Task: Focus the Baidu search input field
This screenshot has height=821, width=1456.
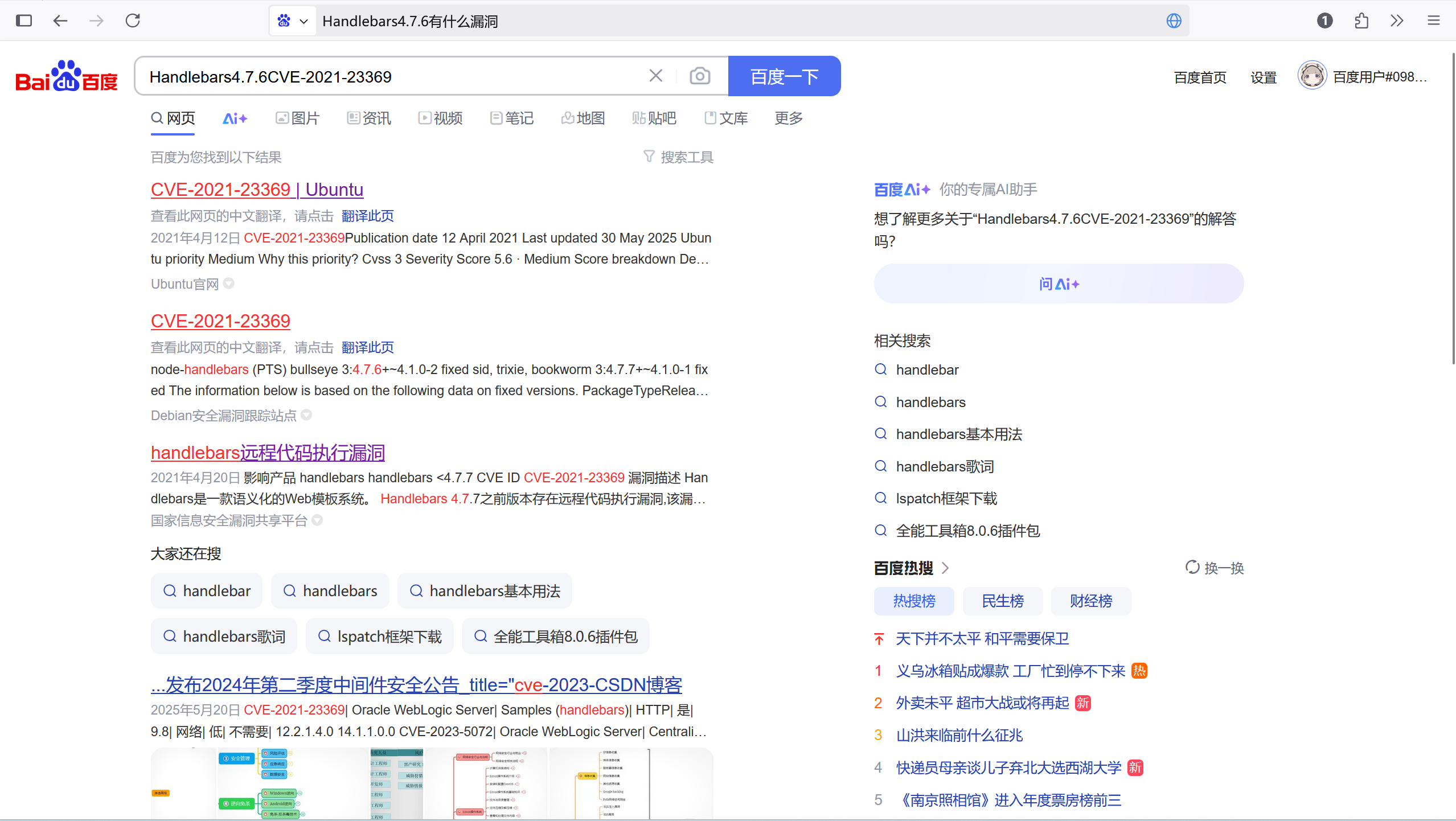Action: pyautogui.click(x=393, y=76)
